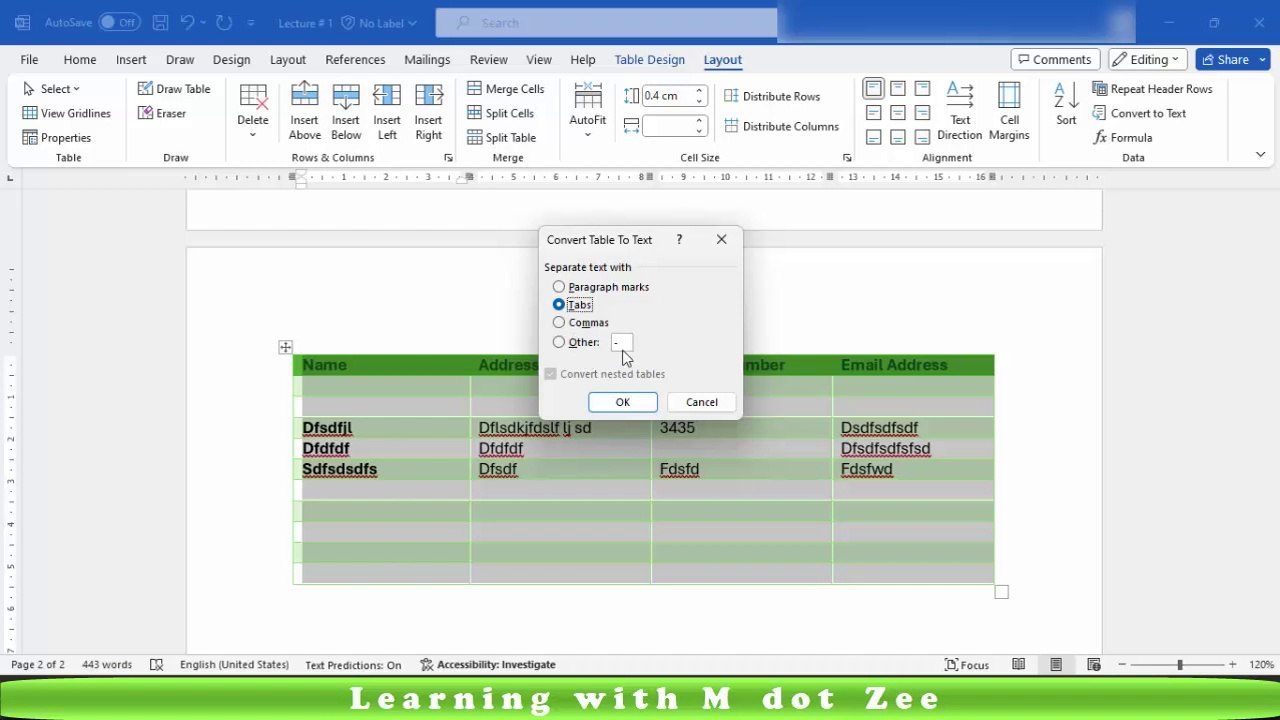Click zoom out minus button
Image resolution: width=1280 pixels, height=720 pixels.
[x=1122, y=664]
